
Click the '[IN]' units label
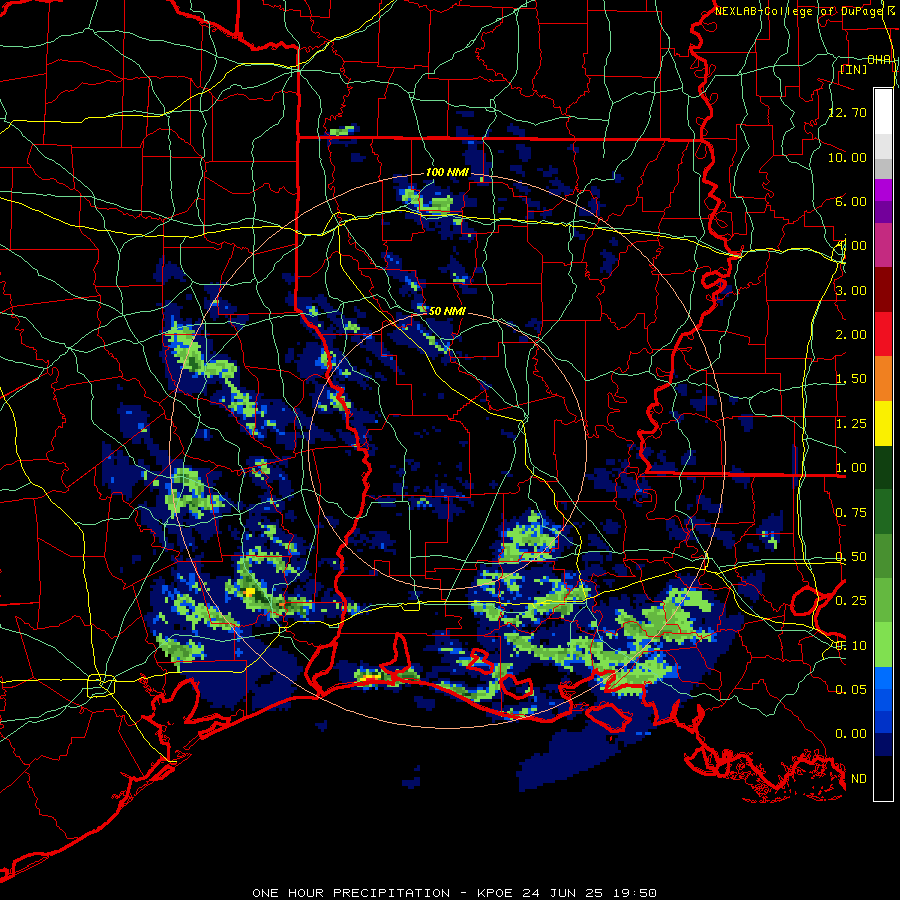(x=854, y=69)
